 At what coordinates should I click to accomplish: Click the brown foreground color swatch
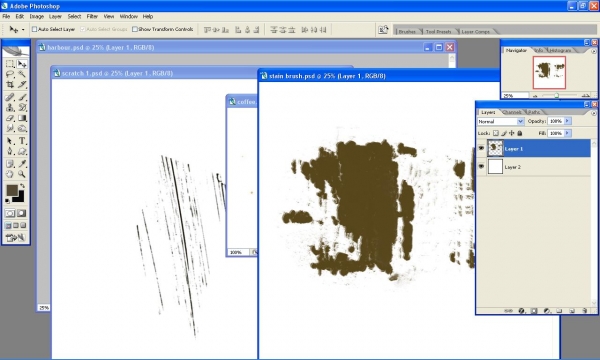click(x=12, y=190)
